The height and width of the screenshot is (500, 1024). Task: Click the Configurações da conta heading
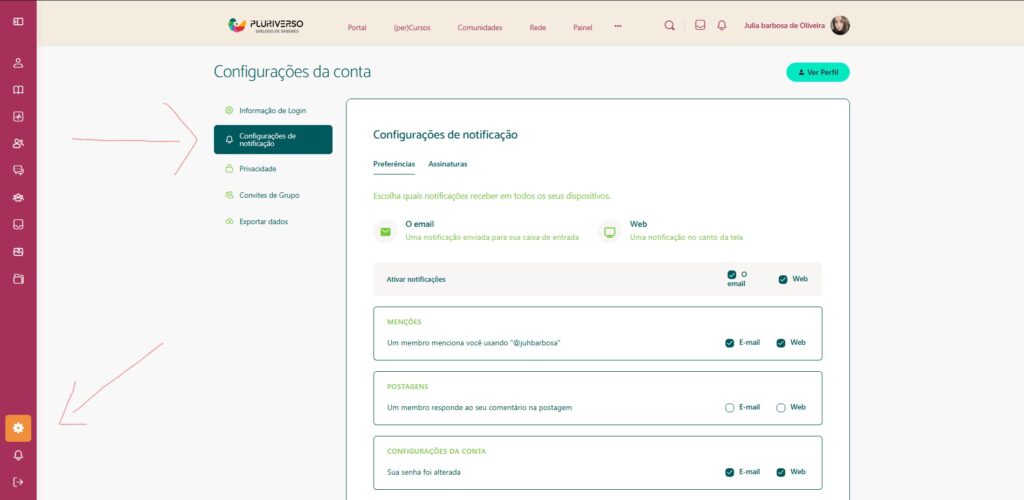point(292,72)
